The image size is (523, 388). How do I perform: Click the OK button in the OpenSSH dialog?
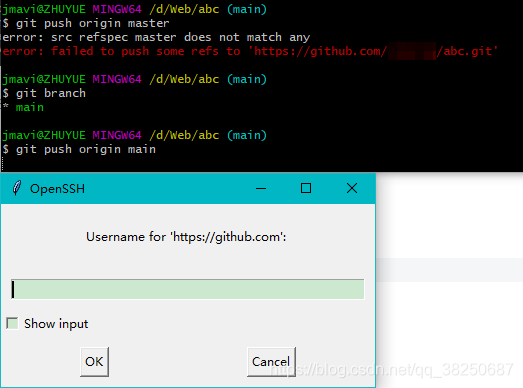94,362
